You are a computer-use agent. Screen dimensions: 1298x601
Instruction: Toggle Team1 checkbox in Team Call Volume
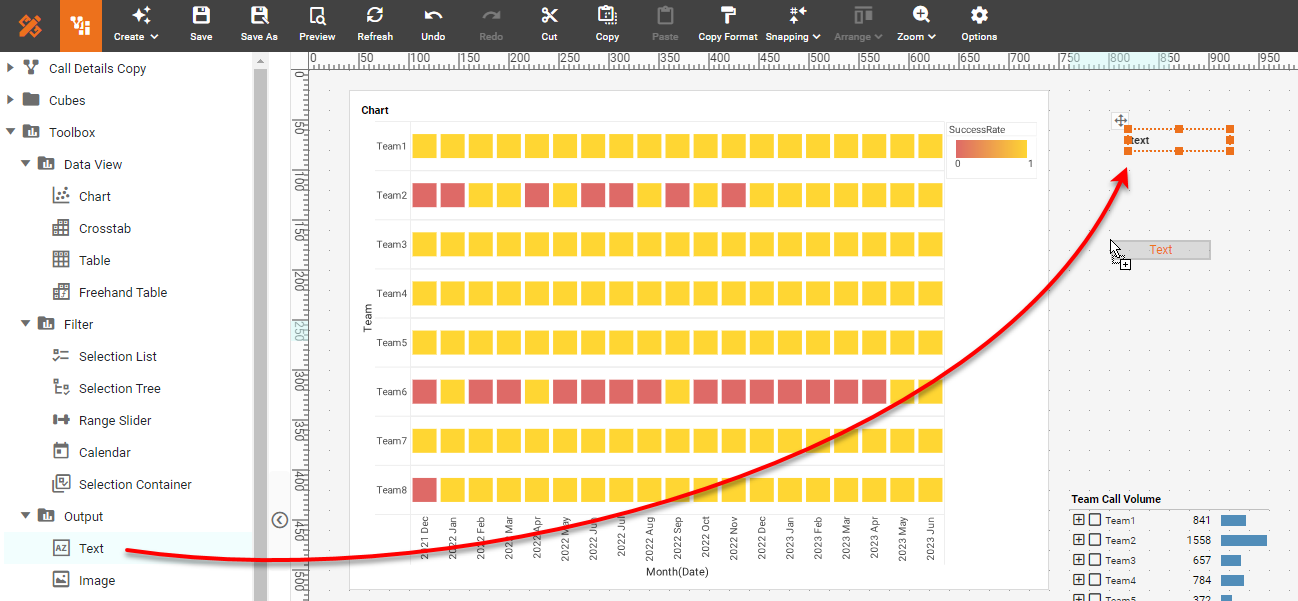point(1095,520)
